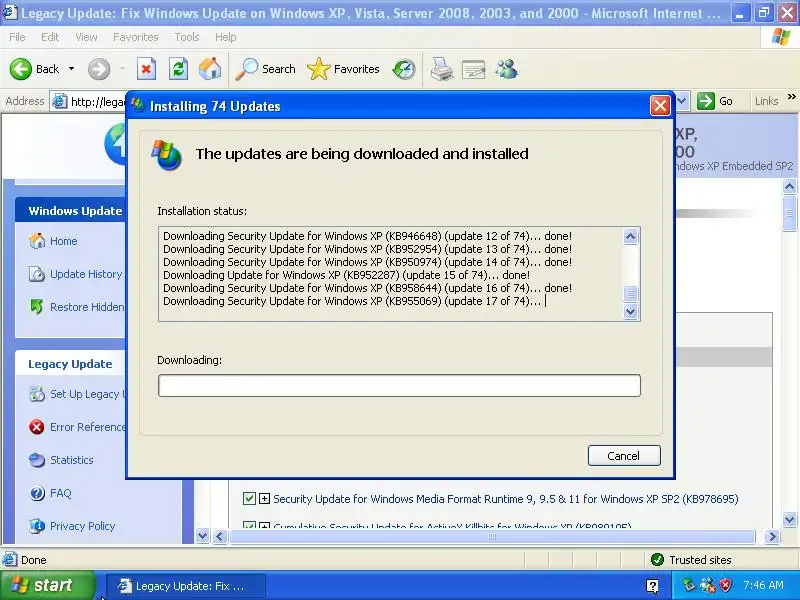The image size is (800, 600).
Task: Open the Statistics sidebar link
Action: pyautogui.click(x=72, y=460)
